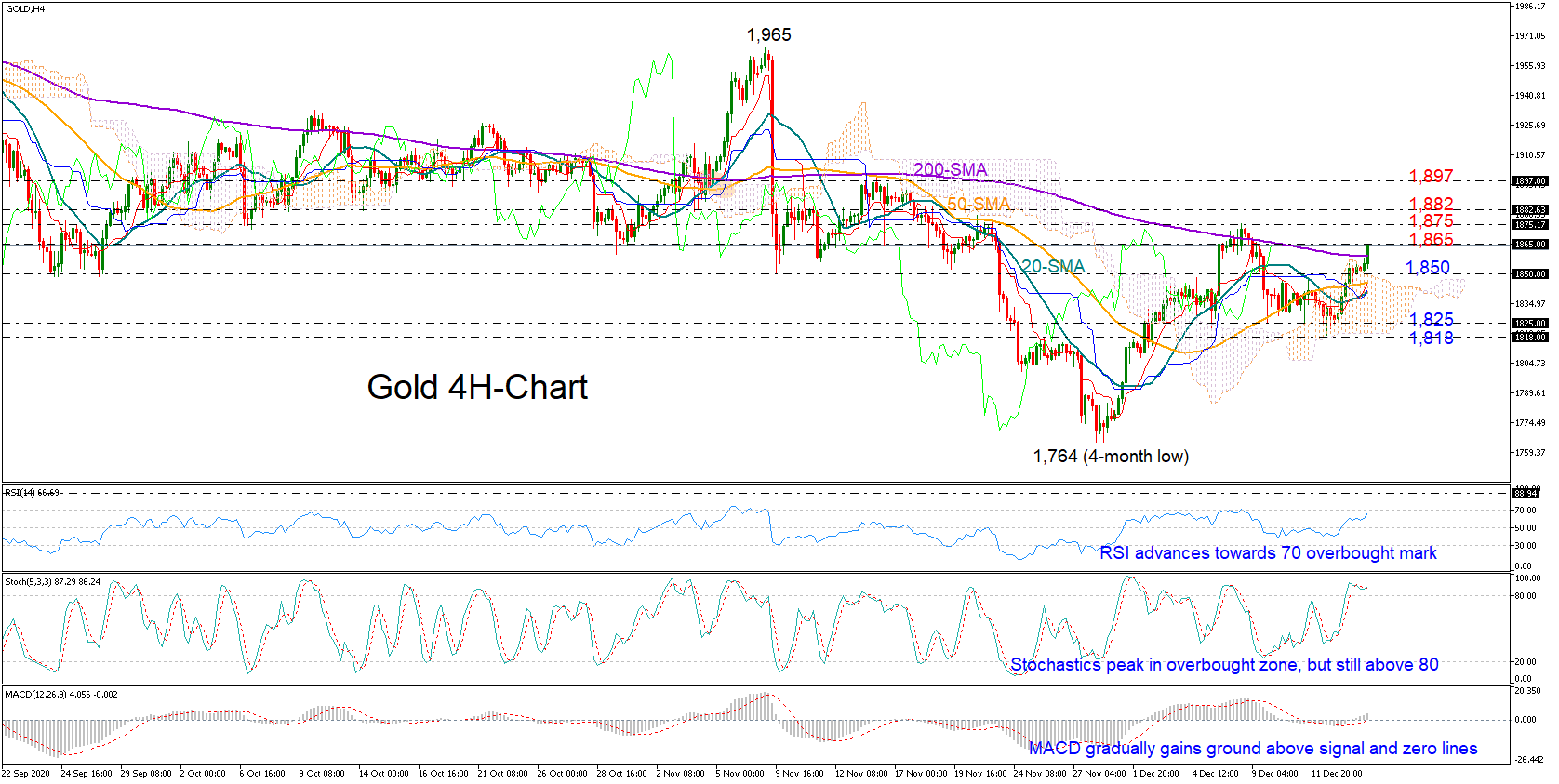Click 1986.17 on the price axis
The width and height of the screenshot is (1559, 784).
[1530, 7]
